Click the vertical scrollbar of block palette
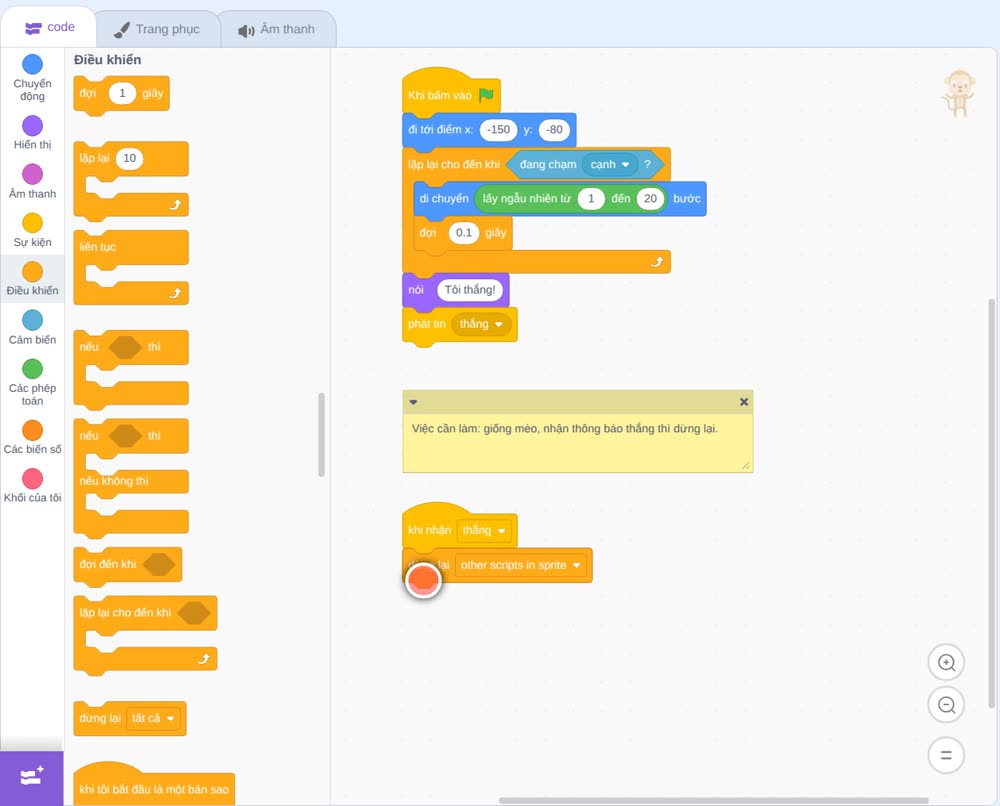This screenshot has height=806, width=1000. click(x=321, y=434)
